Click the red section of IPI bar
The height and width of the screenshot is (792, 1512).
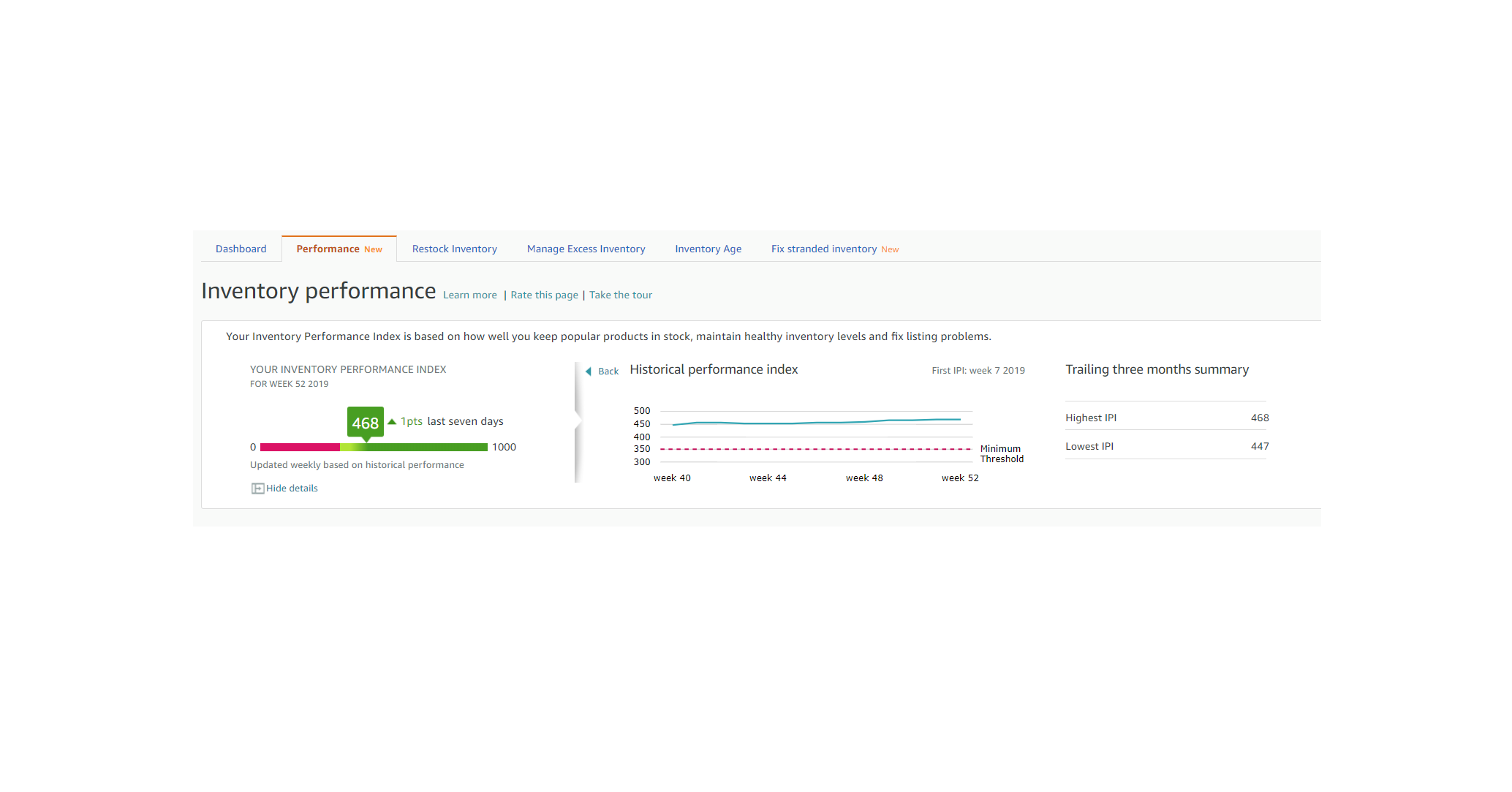[300, 447]
